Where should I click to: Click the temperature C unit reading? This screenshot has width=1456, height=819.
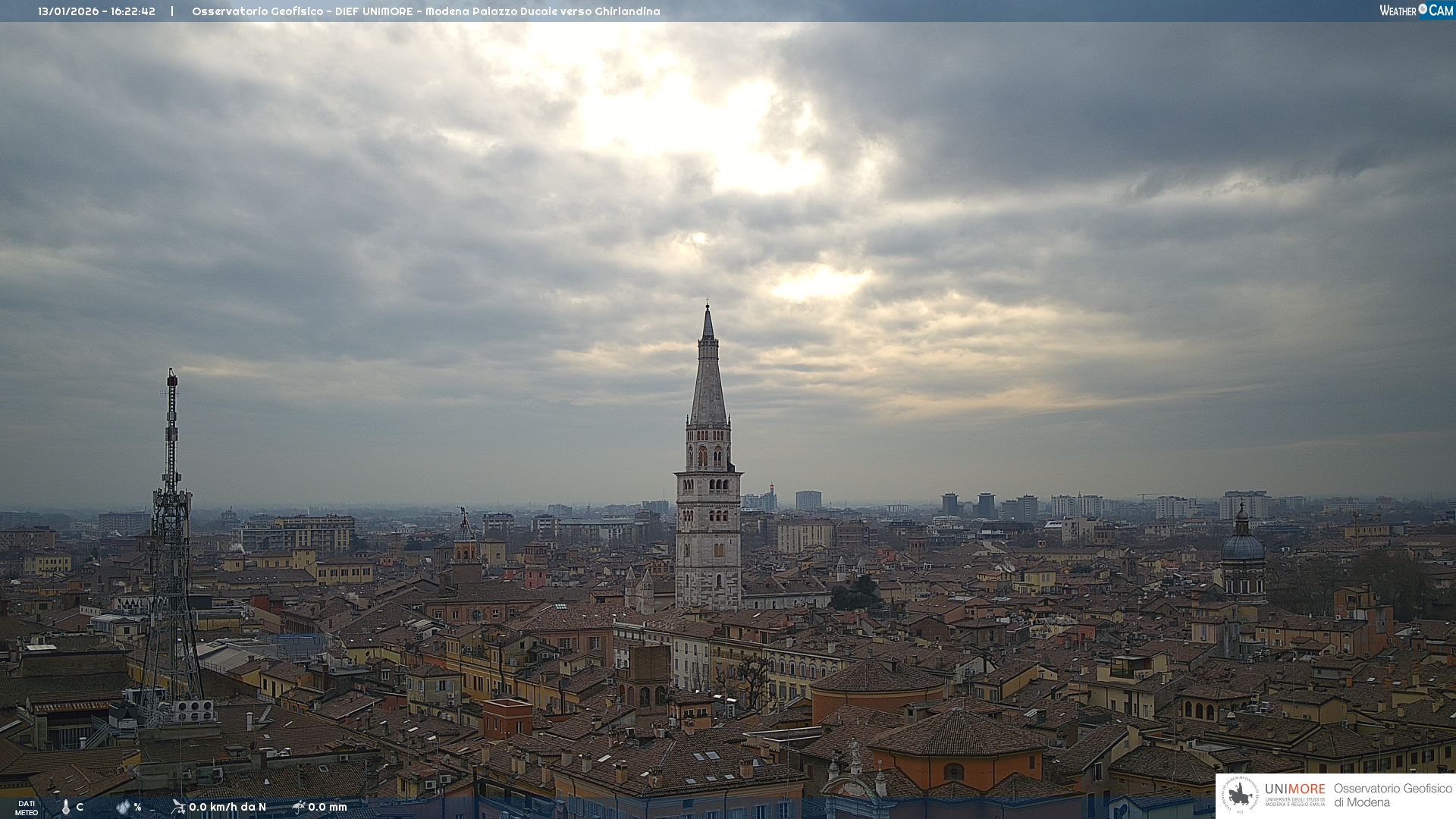[x=80, y=807]
